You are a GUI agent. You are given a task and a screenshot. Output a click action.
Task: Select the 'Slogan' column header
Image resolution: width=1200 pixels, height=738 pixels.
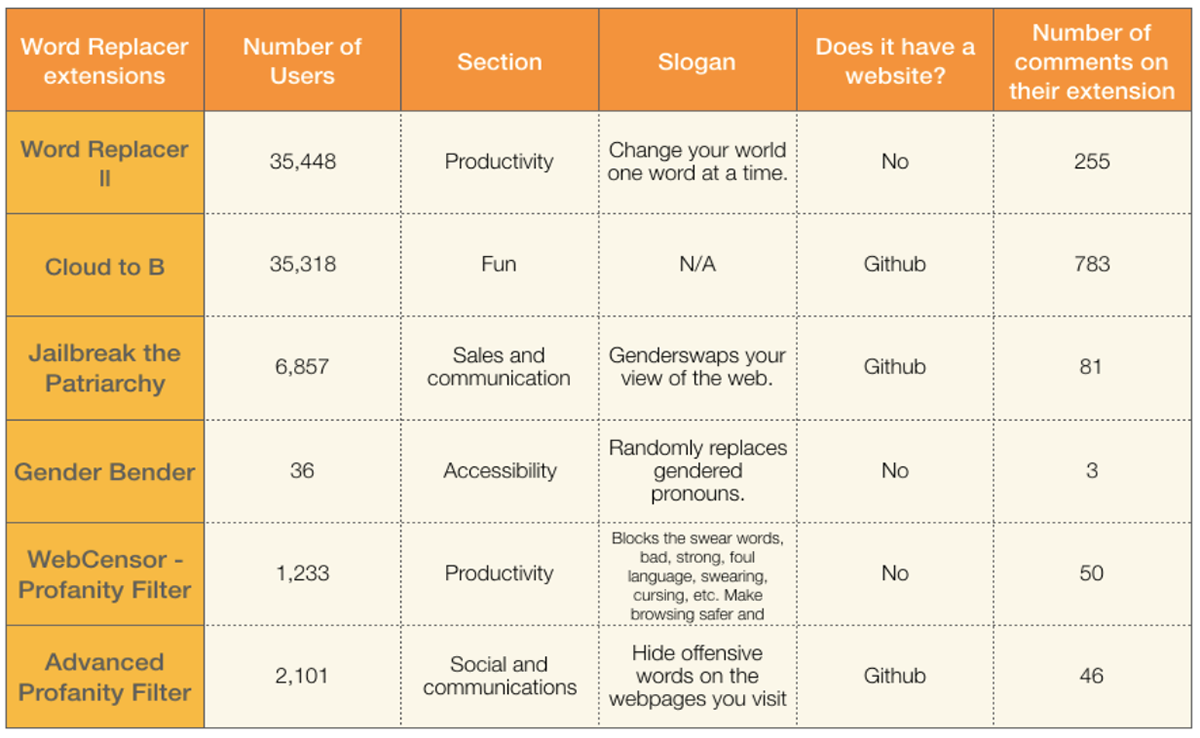point(697,60)
